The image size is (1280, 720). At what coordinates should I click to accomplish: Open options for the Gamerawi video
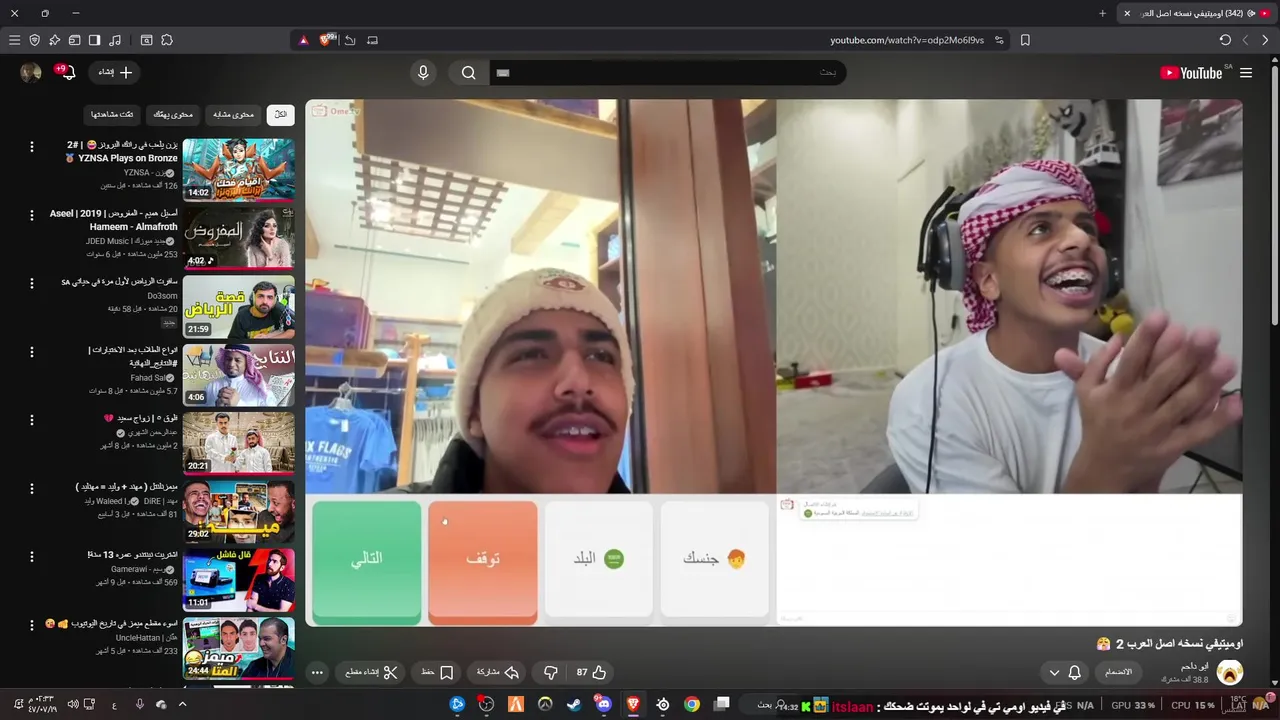coord(31,556)
